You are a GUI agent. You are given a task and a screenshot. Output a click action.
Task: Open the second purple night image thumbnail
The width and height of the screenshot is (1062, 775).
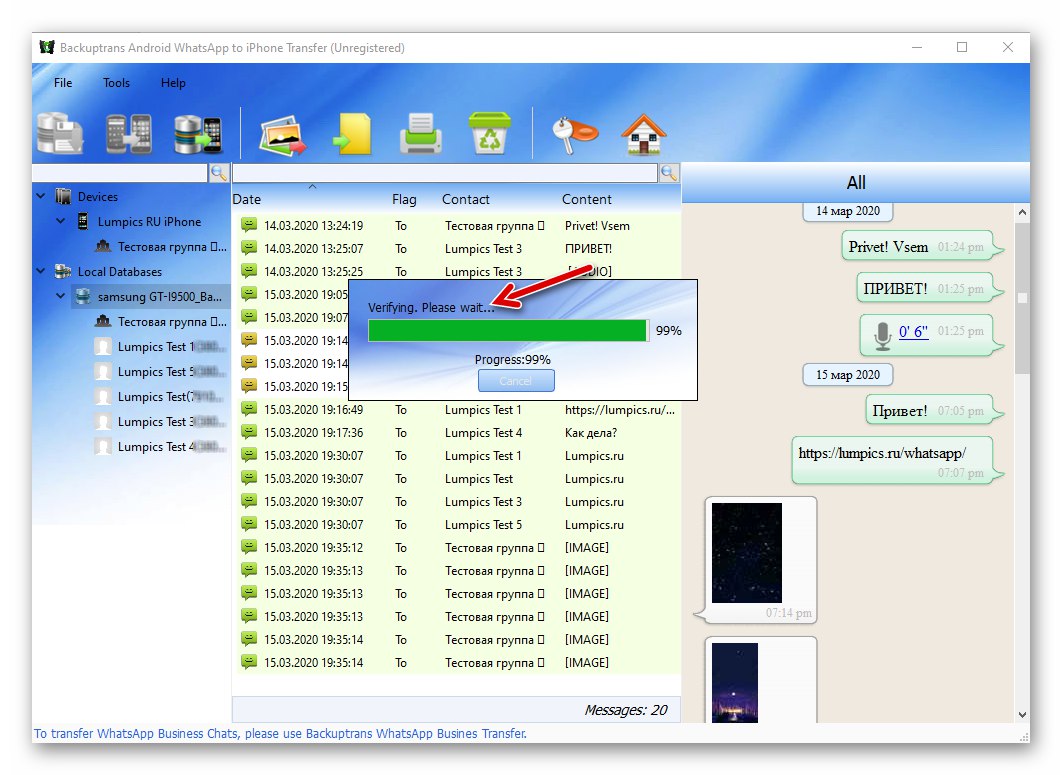[735, 683]
